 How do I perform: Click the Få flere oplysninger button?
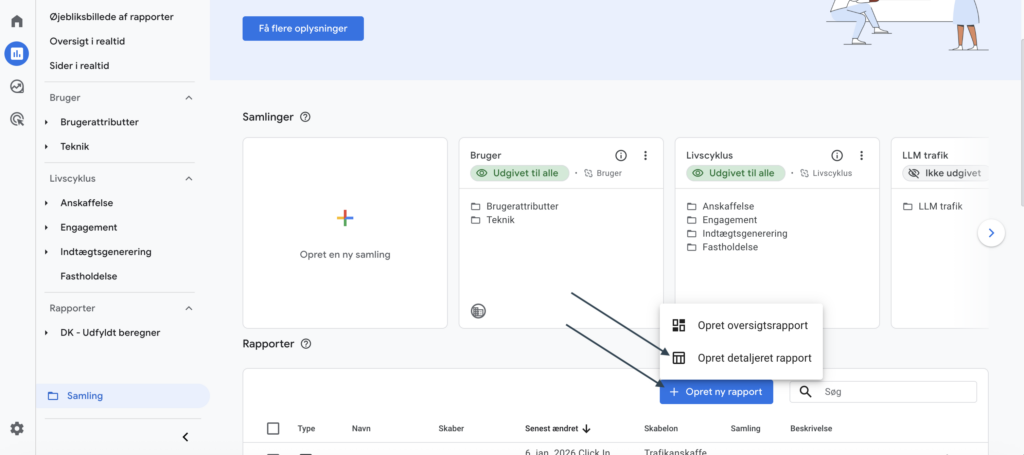coord(303,29)
